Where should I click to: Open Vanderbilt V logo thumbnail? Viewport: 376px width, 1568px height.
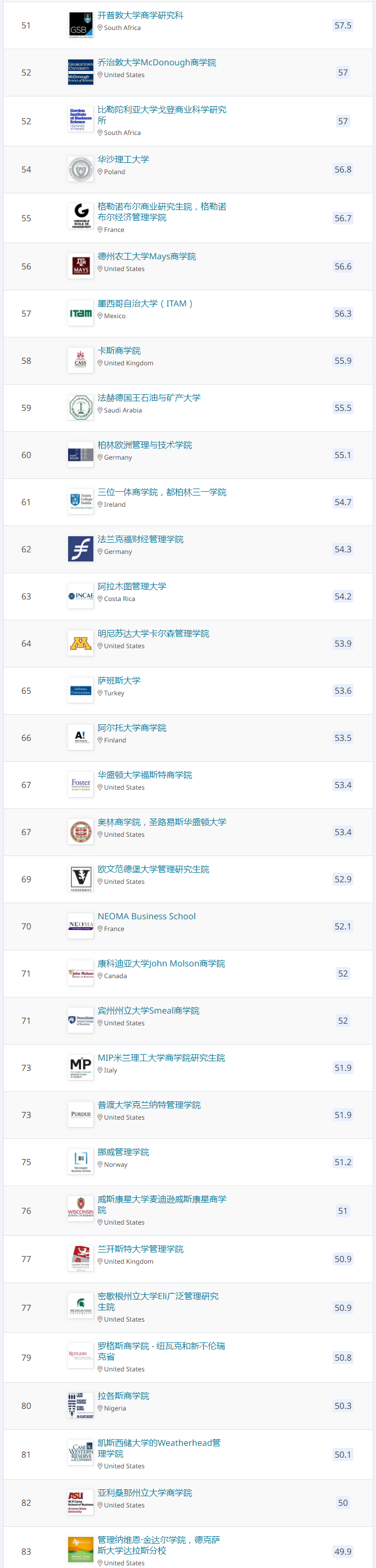coord(80,880)
